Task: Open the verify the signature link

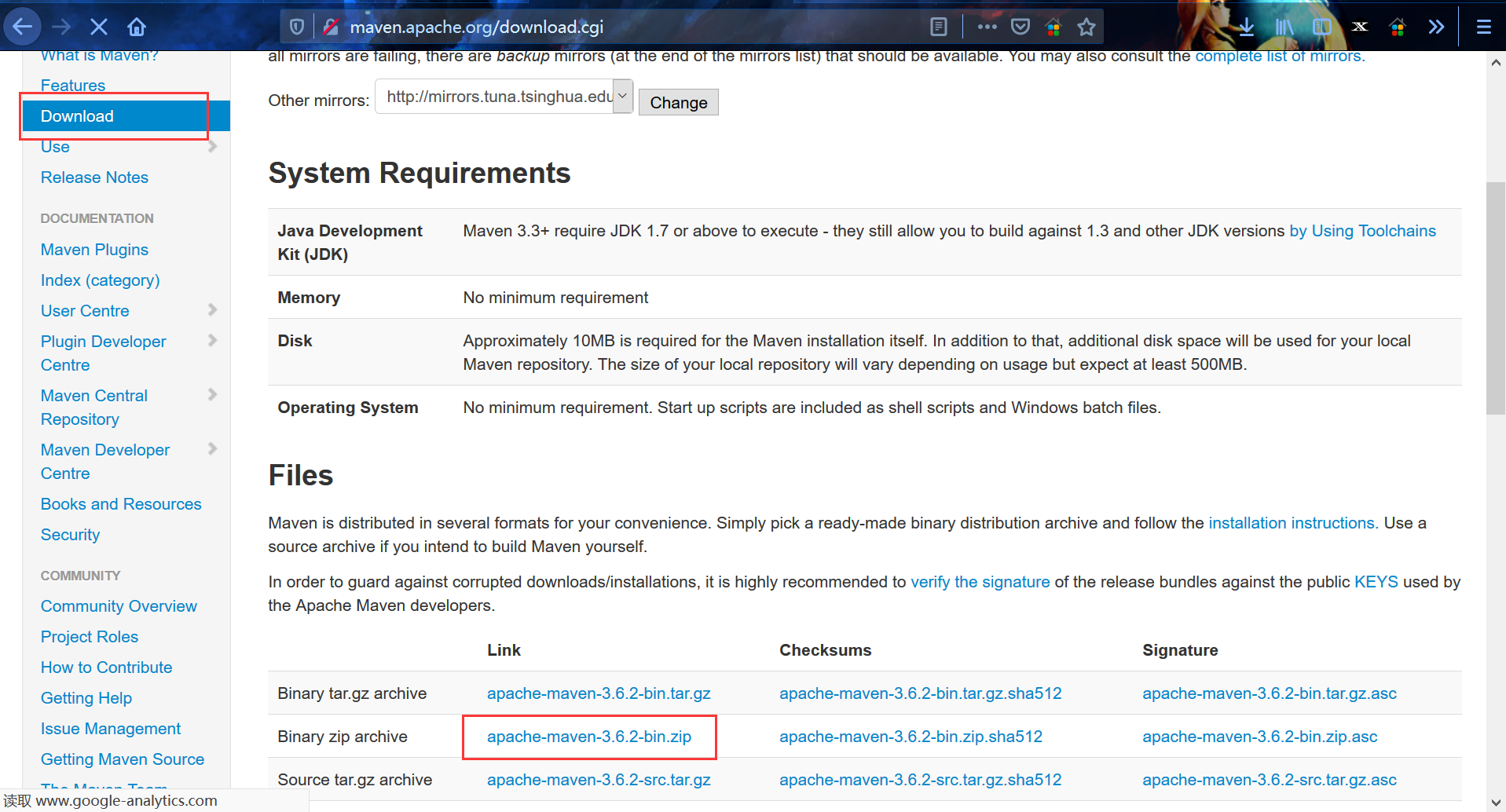Action: [x=980, y=582]
